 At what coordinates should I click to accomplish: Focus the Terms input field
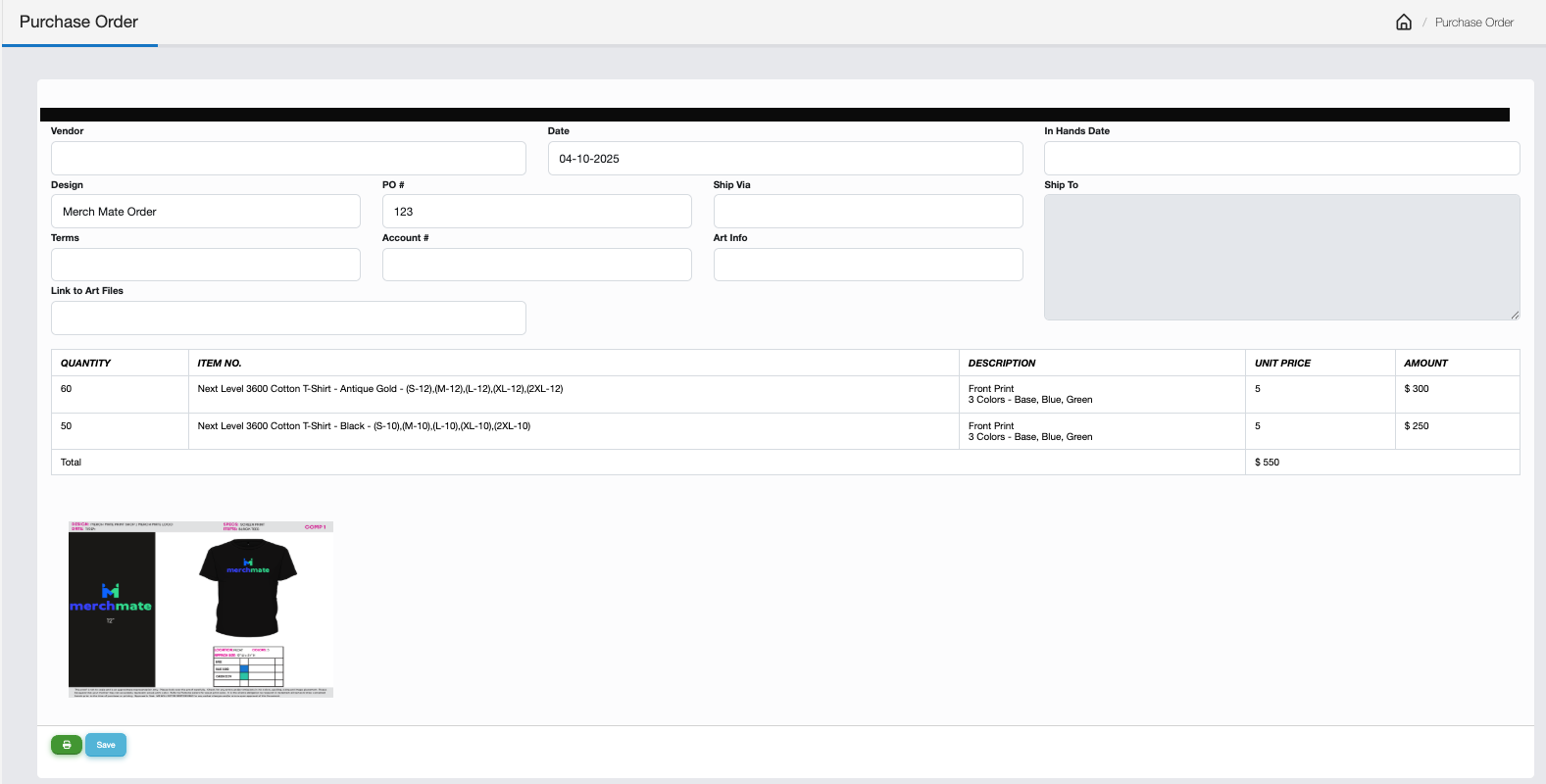(205, 265)
